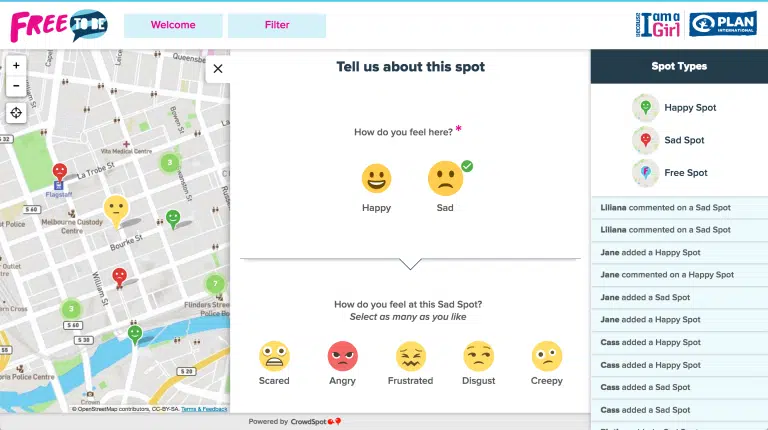Open first Liliana commented on a Sad Spot entry
Image resolution: width=768 pixels, height=430 pixels.
tap(679, 208)
